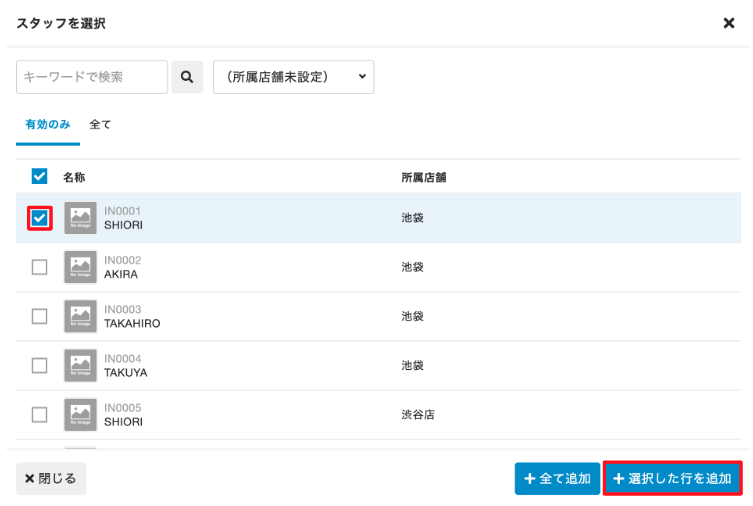The image size is (753, 506).
Task: Click the 閉じる button
Action: pos(51,478)
